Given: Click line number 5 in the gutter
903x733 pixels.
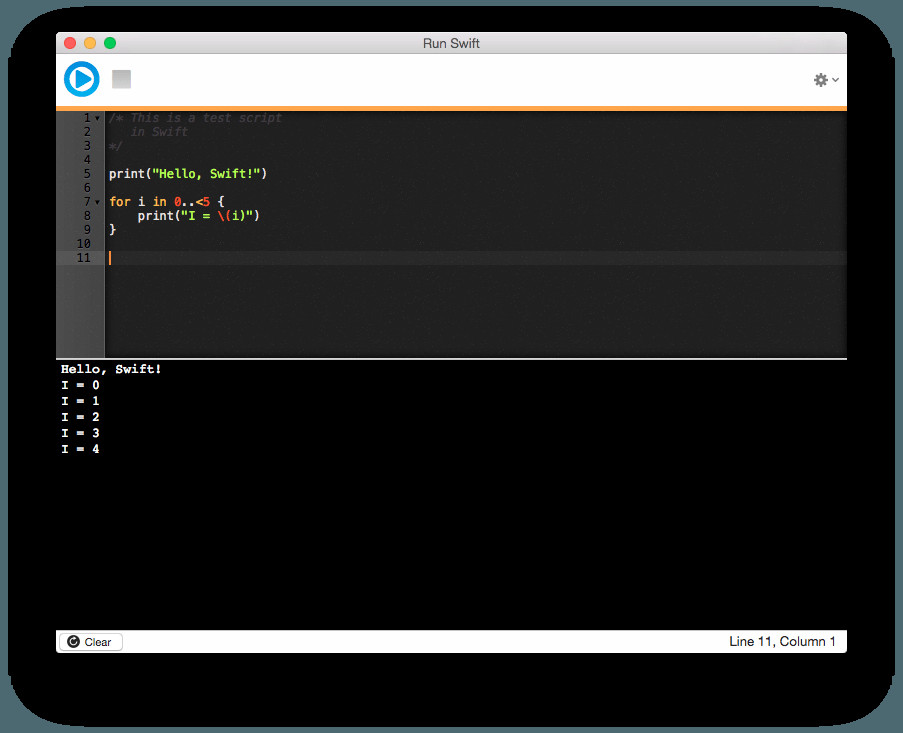Looking at the screenshot, I should coord(88,174).
